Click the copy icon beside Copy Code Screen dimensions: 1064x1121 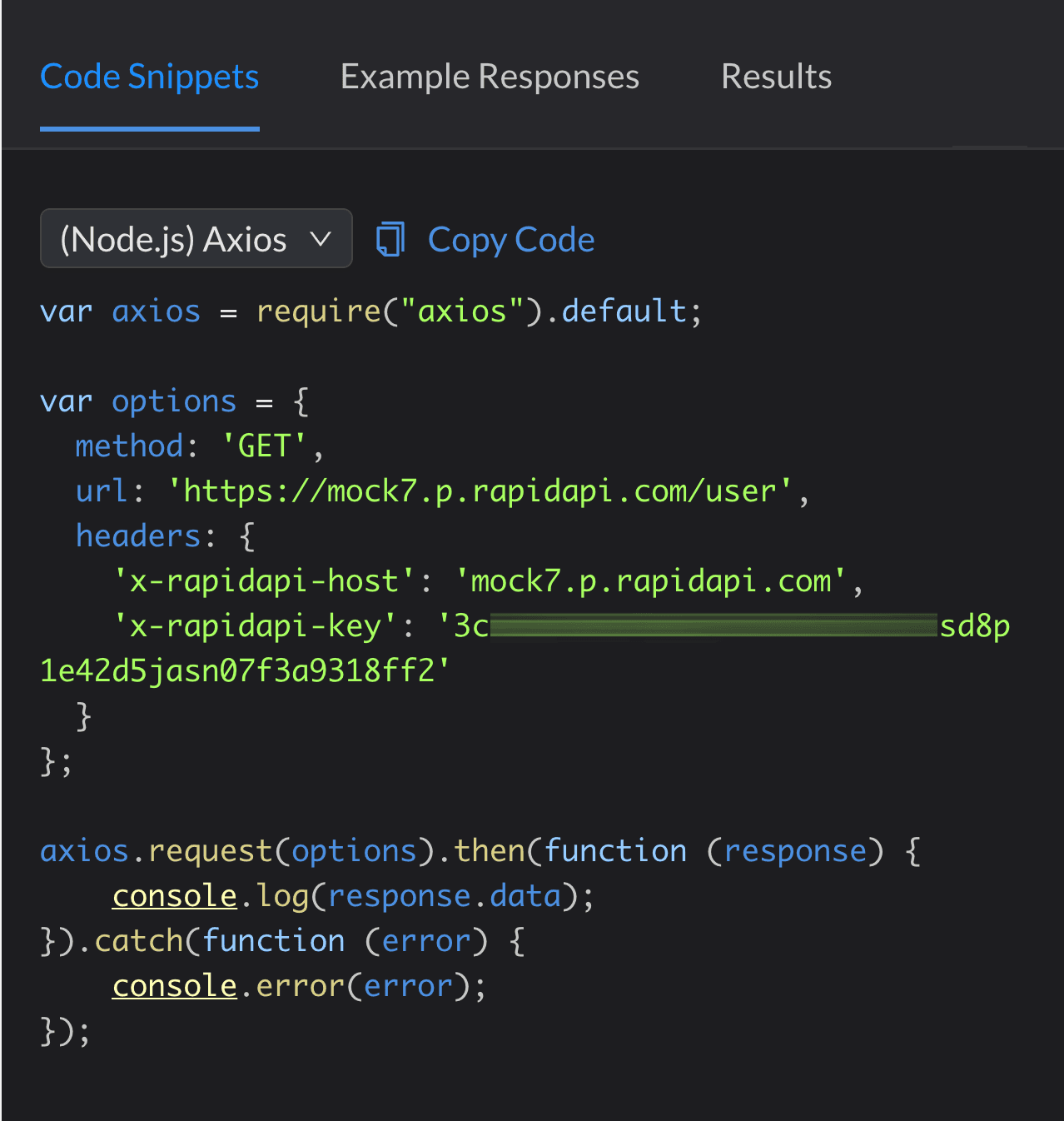pyautogui.click(x=391, y=239)
